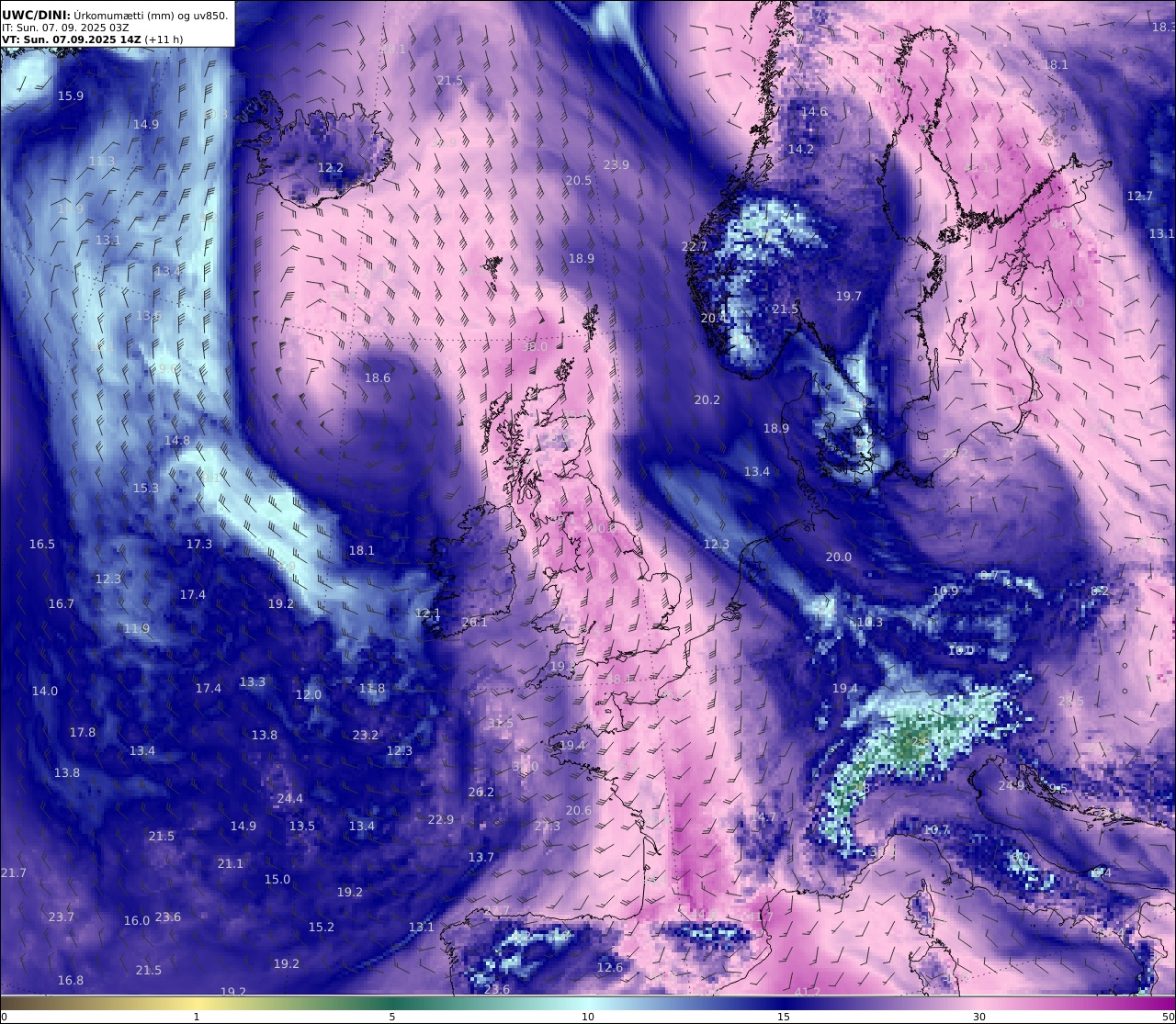The image size is (1176, 1024).
Task: Click the 24.9 value over Italy
Action: (1012, 785)
